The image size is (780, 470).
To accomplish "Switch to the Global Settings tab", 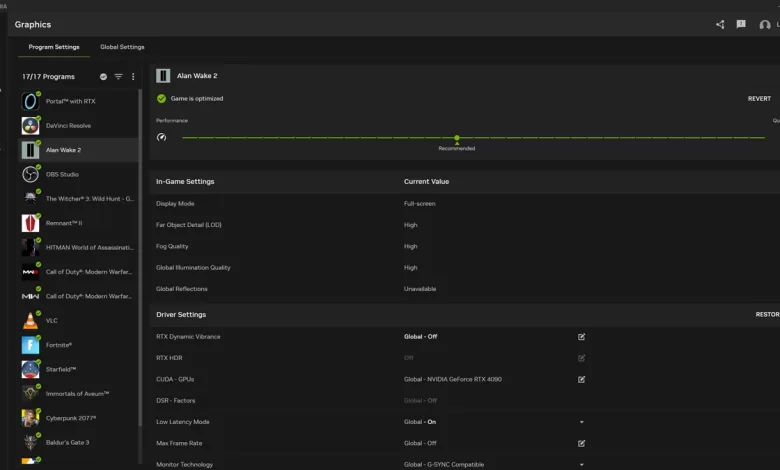I will click(122, 47).
